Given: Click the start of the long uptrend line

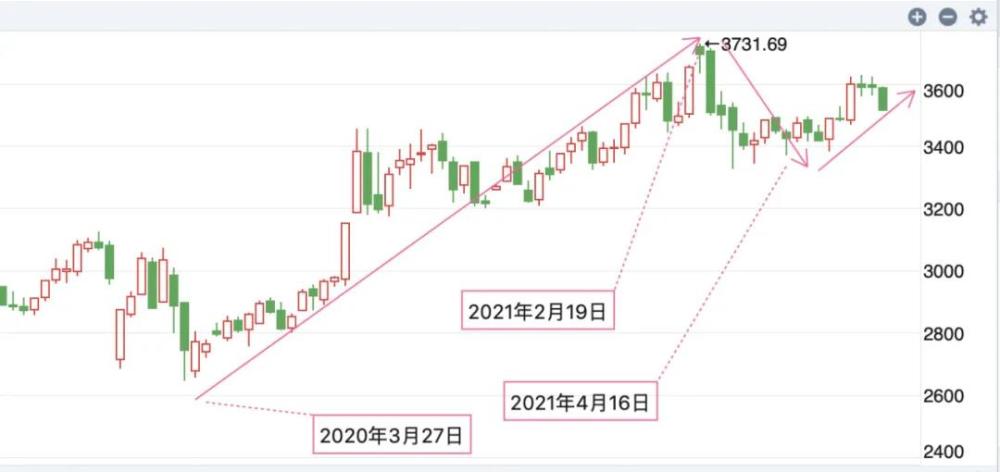Looking at the screenshot, I should click(199, 399).
